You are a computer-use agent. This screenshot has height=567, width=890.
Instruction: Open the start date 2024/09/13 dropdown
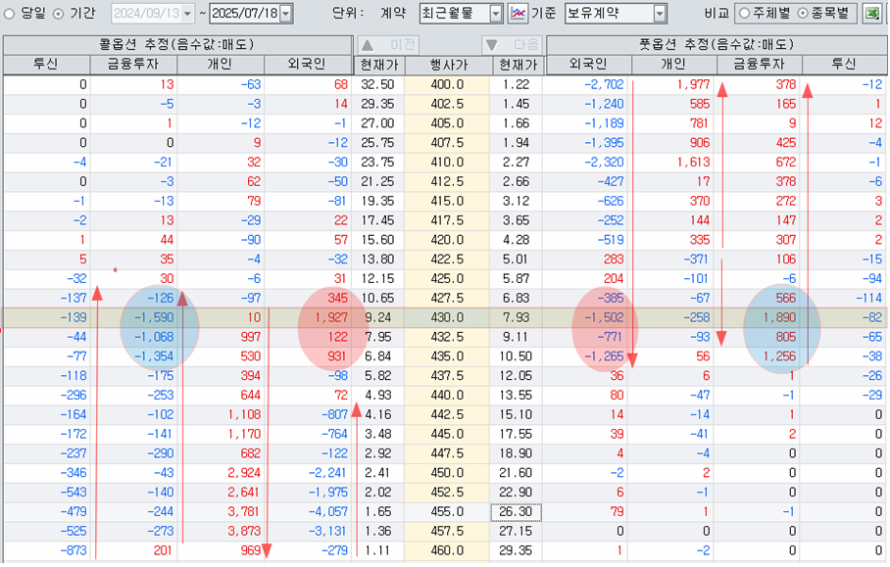[x=187, y=13]
